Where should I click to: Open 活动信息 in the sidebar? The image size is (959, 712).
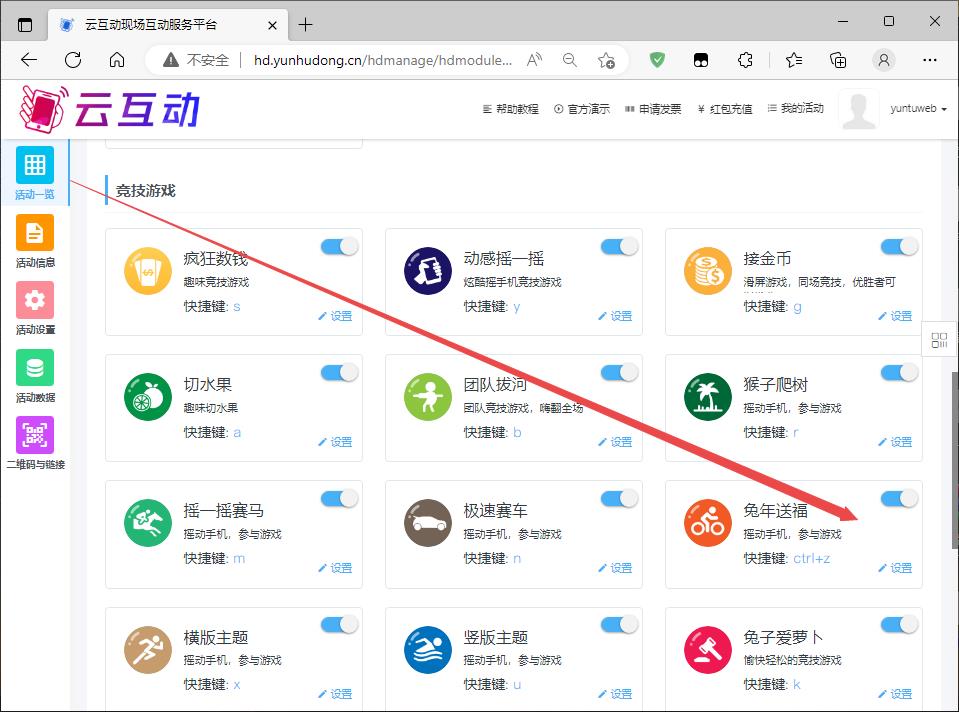[35, 234]
